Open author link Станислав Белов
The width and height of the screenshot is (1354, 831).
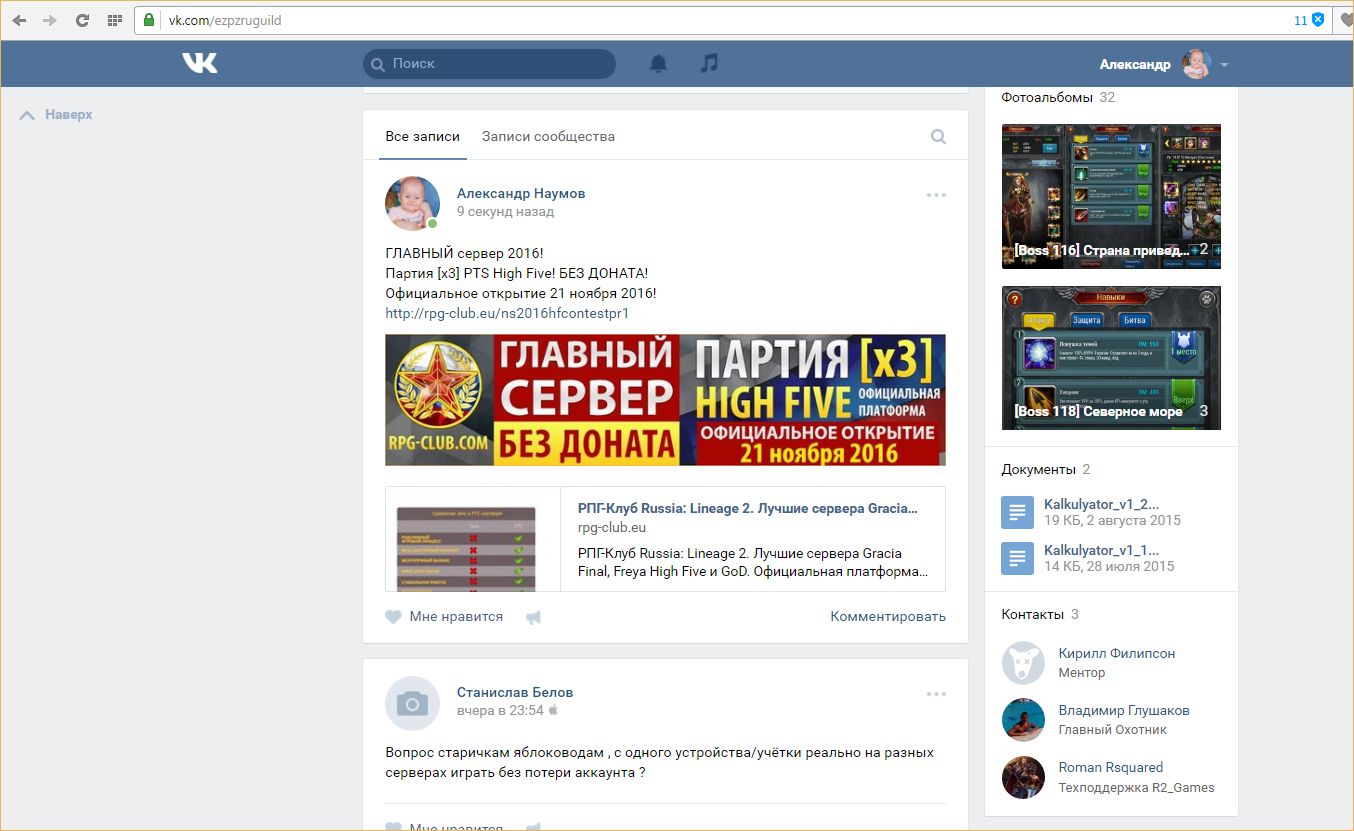pos(515,692)
